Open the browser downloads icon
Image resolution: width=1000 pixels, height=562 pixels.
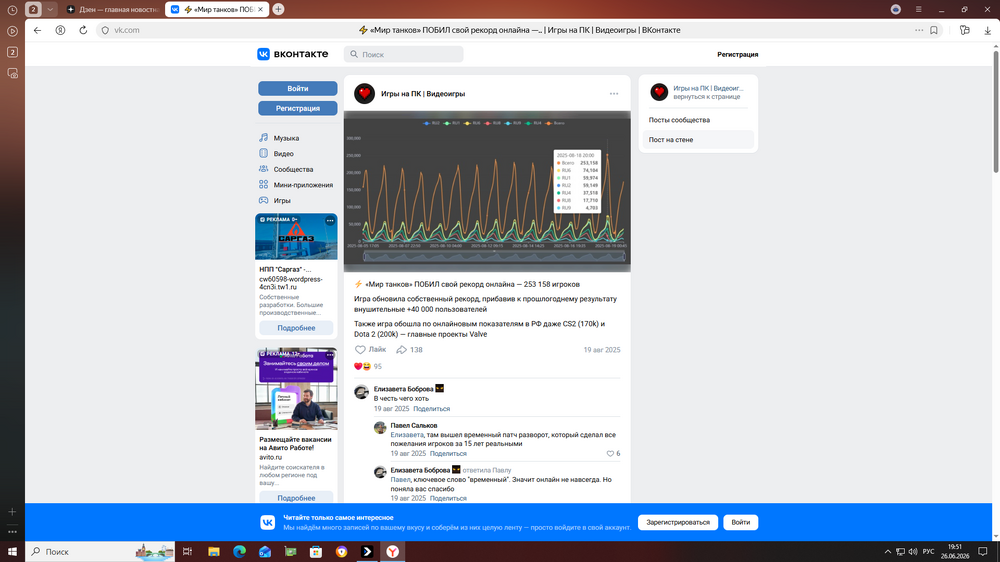pos(987,30)
